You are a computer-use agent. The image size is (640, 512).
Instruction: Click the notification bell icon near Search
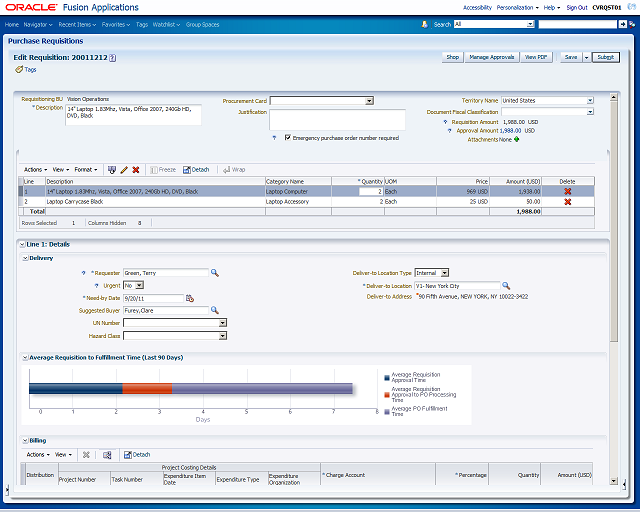click(x=424, y=24)
